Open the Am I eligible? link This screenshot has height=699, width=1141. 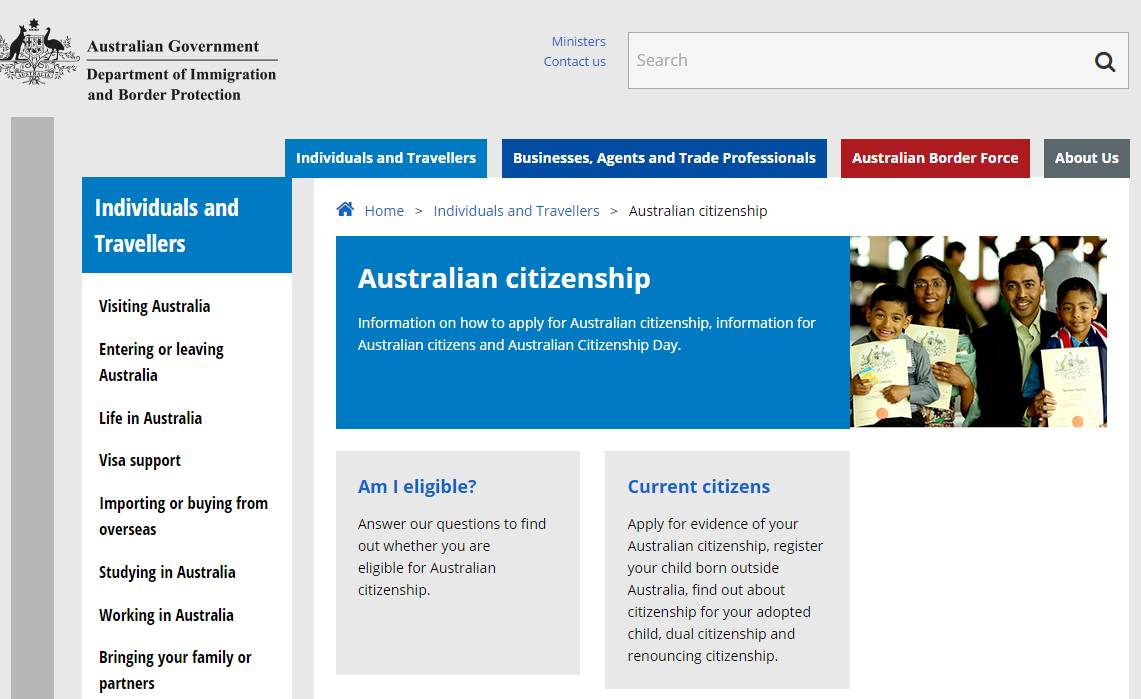417,487
